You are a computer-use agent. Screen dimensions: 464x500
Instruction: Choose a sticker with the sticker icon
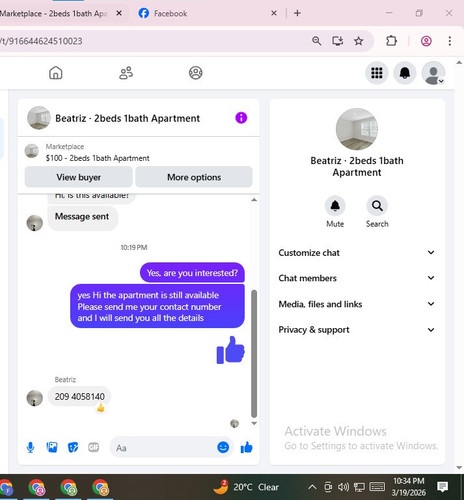tap(73, 447)
